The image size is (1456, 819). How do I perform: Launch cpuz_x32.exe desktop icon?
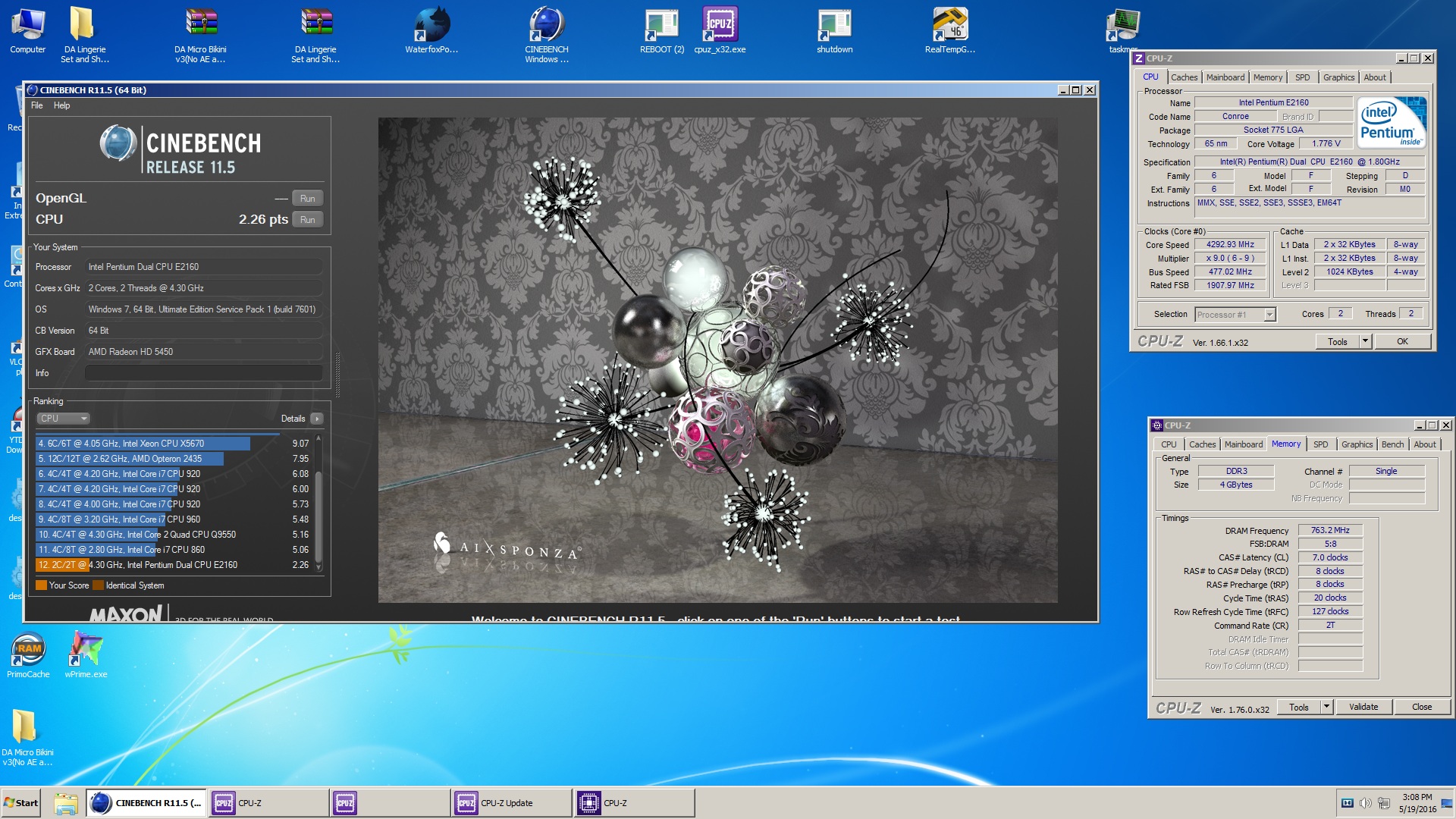point(720,30)
